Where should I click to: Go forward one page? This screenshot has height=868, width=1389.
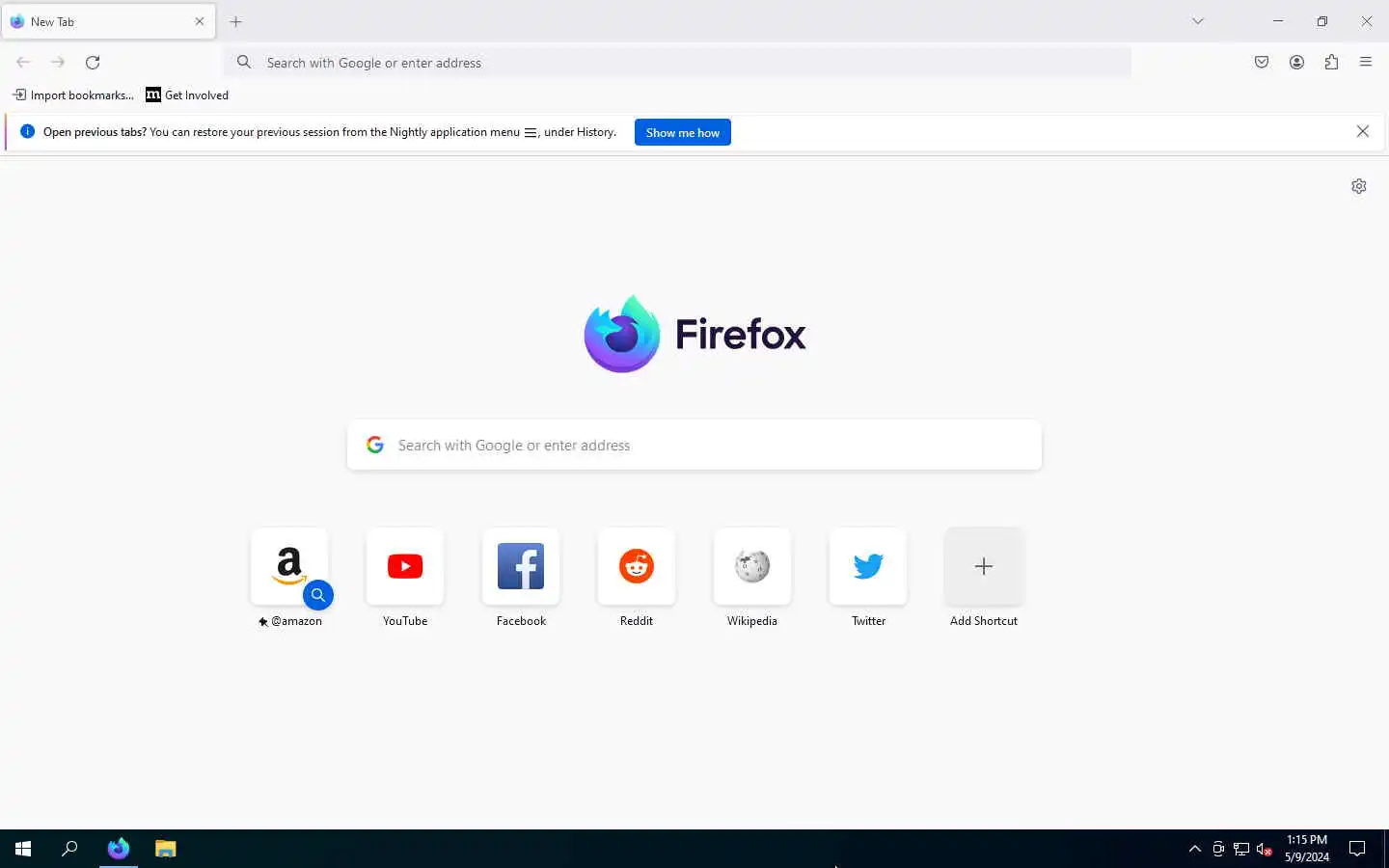click(58, 63)
